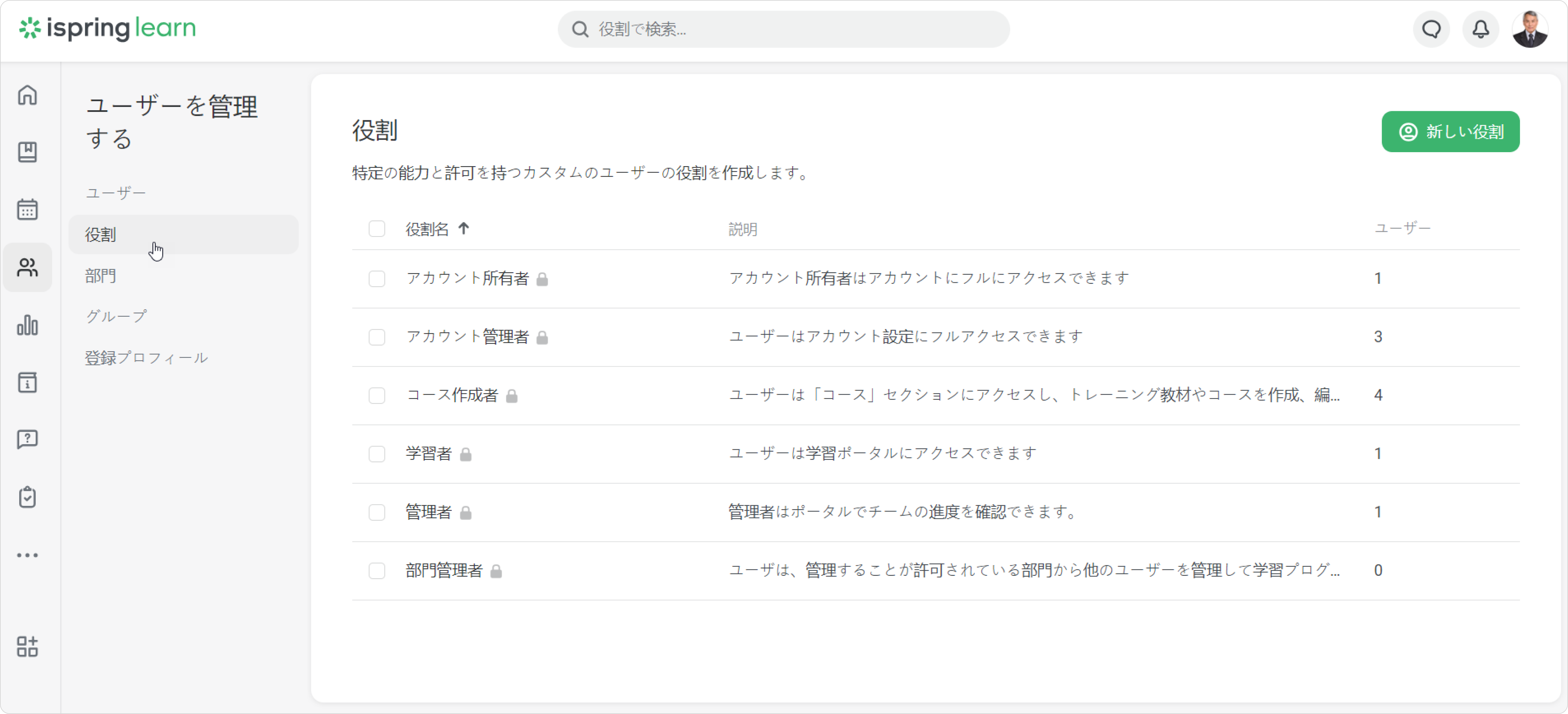Open the chat messages icon
Screen dimensions: 1568x714
click(x=1432, y=29)
